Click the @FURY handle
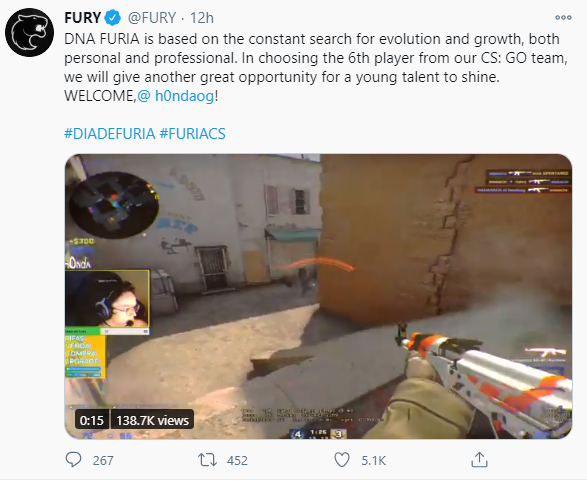The height and width of the screenshot is (481, 587). coord(152,18)
